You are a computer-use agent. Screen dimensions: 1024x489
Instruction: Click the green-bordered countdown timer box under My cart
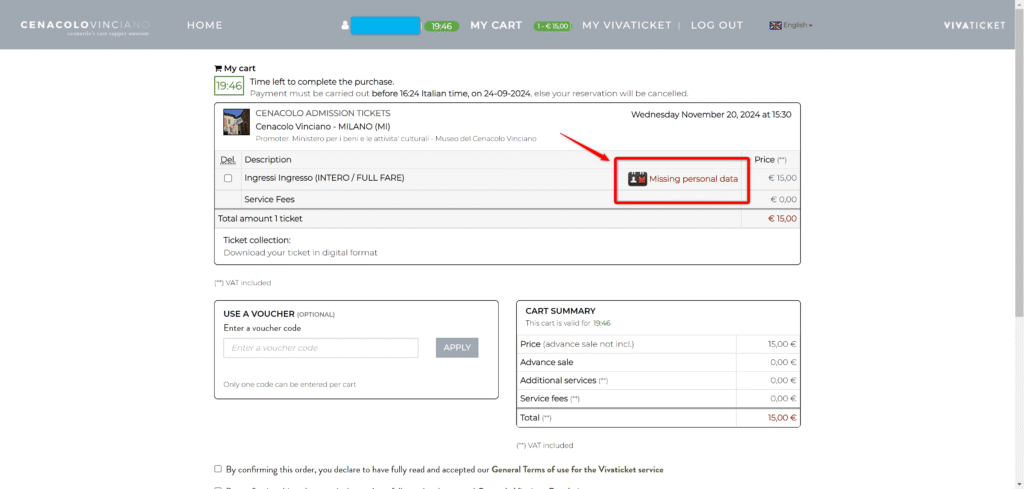coord(229,86)
